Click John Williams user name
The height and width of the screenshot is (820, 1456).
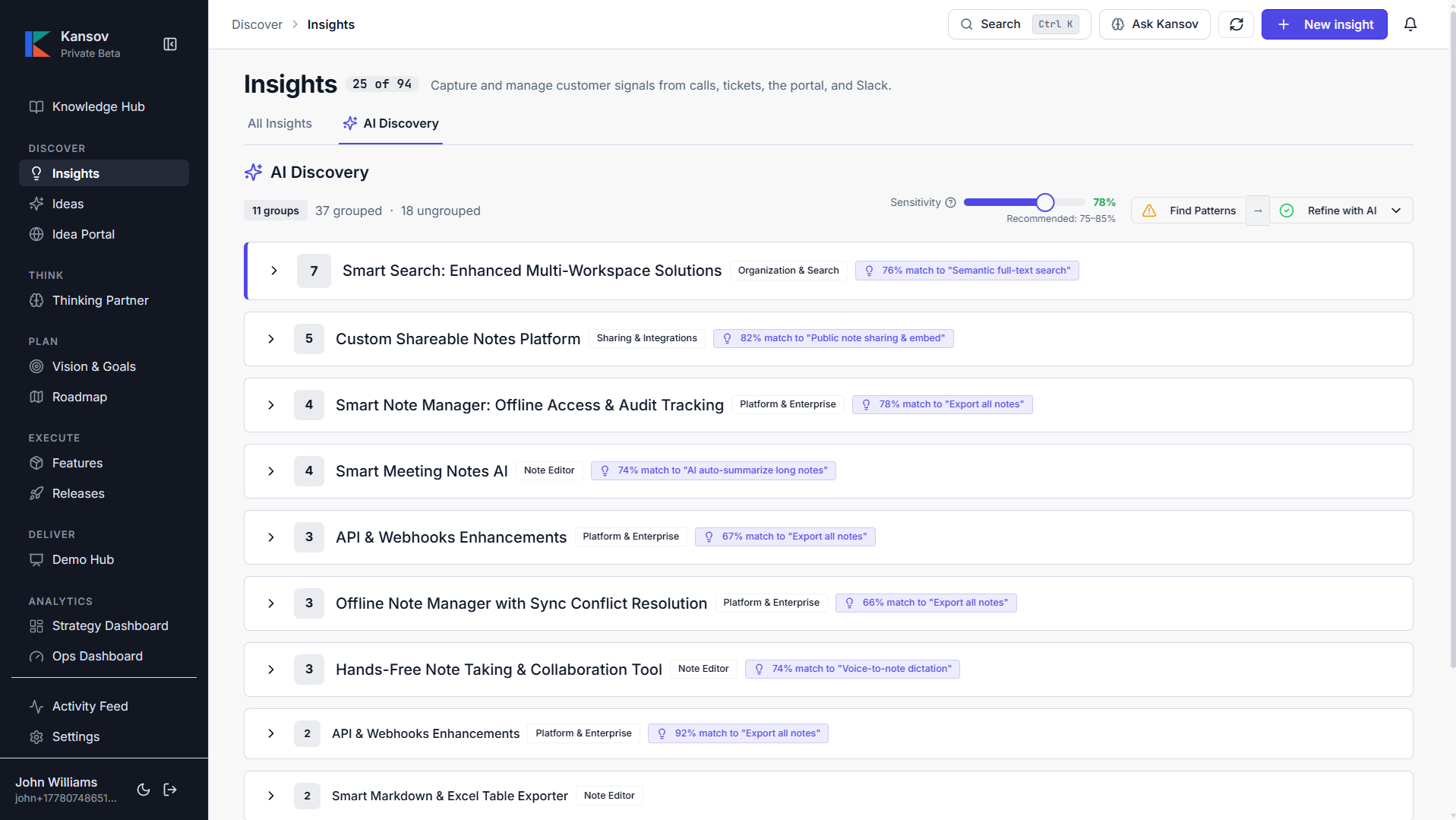click(x=56, y=782)
